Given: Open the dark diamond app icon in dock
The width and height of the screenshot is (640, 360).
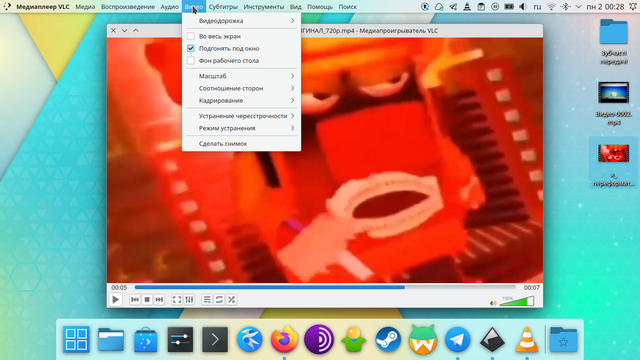Looking at the screenshot, I should point(492,339).
